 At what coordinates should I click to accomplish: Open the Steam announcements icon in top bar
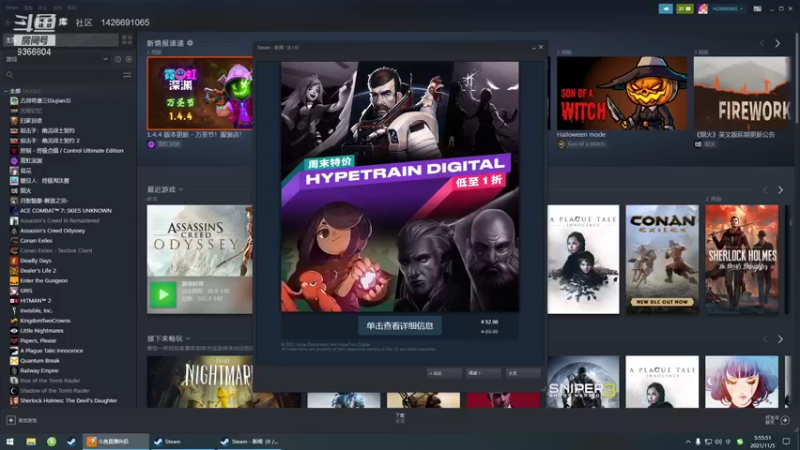pyautogui.click(x=665, y=9)
